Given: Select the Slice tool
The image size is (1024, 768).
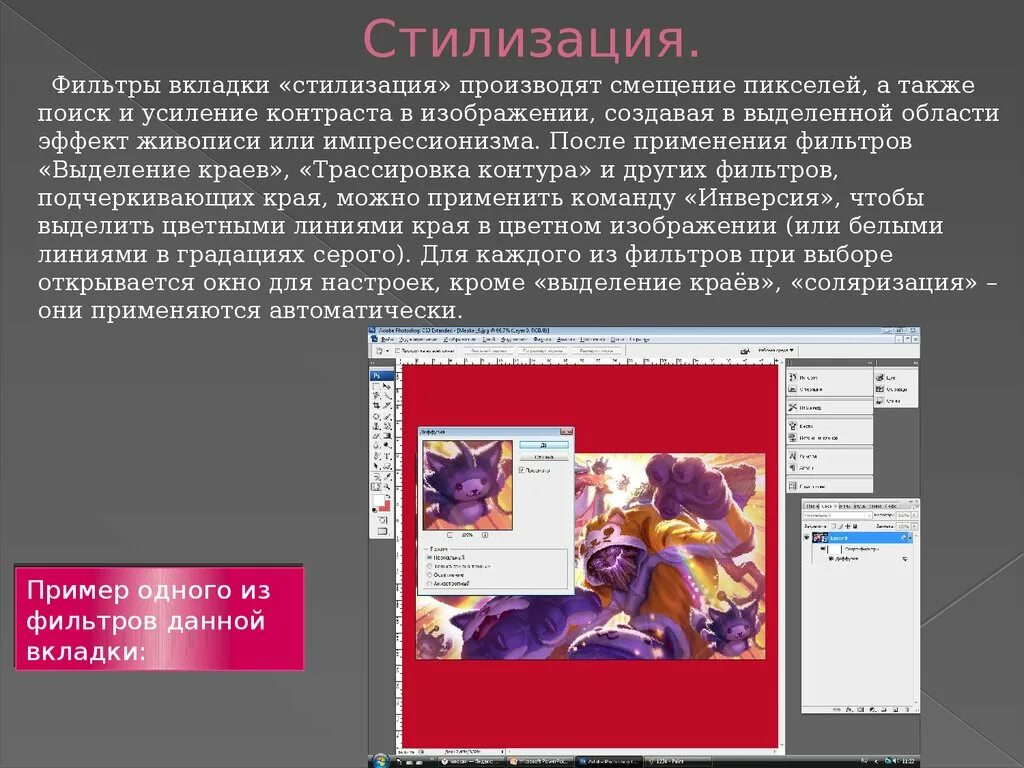Looking at the screenshot, I should coord(387,406).
